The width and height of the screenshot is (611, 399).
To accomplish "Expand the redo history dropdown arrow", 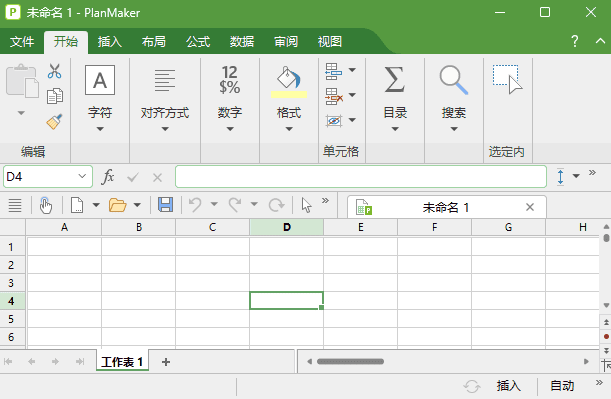I will 254,204.
